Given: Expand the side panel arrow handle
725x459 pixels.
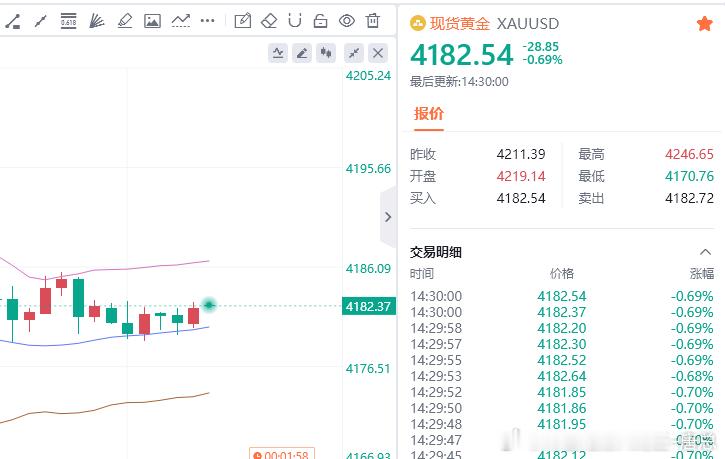Looking at the screenshot, I should [388, 217].
